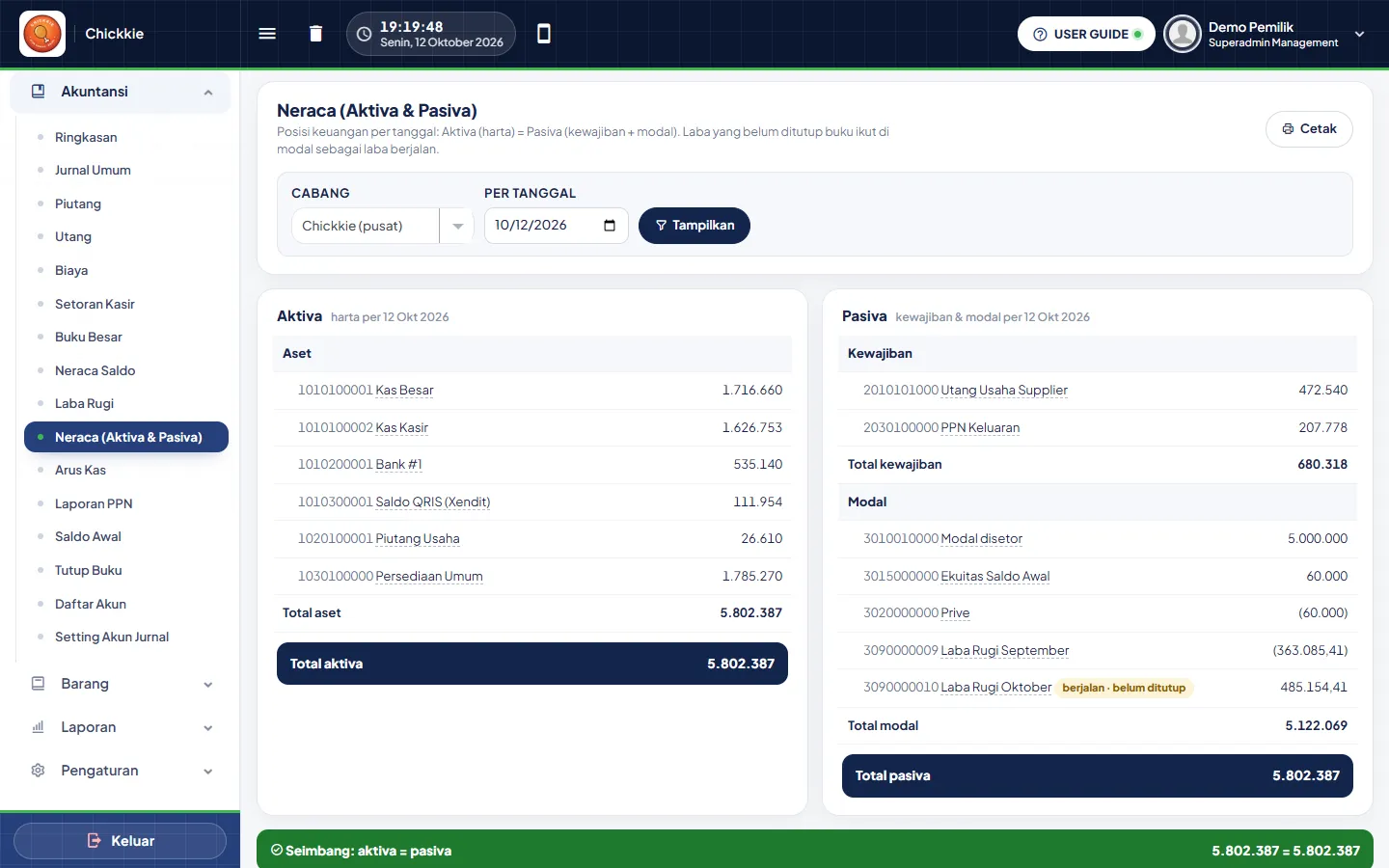
Task: Open the Demo Pemilik account dropdown arrow
Action: pyautogui.click(x=1359, y=34)
